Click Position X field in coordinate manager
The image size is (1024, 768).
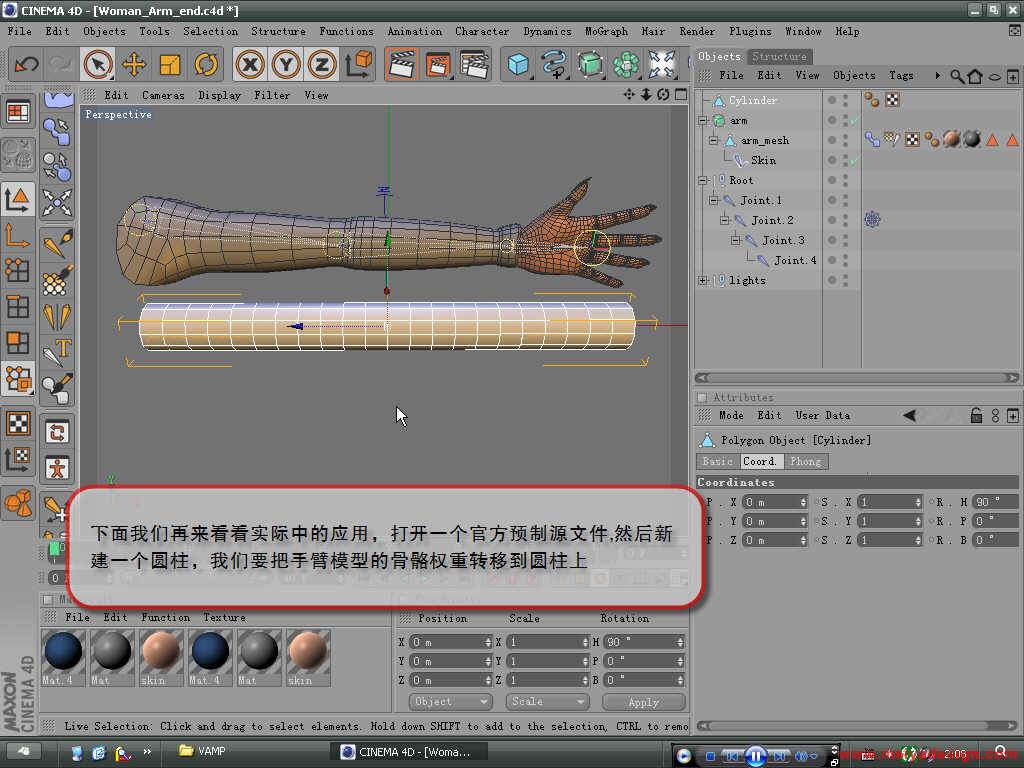click(450, 643)
